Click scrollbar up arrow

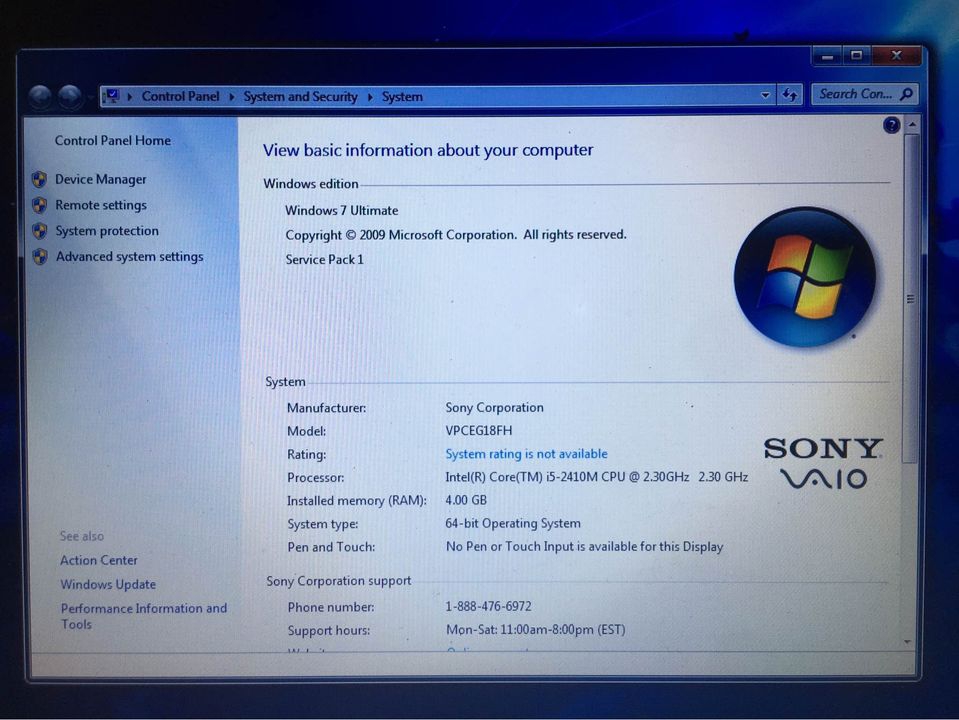point(912,125)
